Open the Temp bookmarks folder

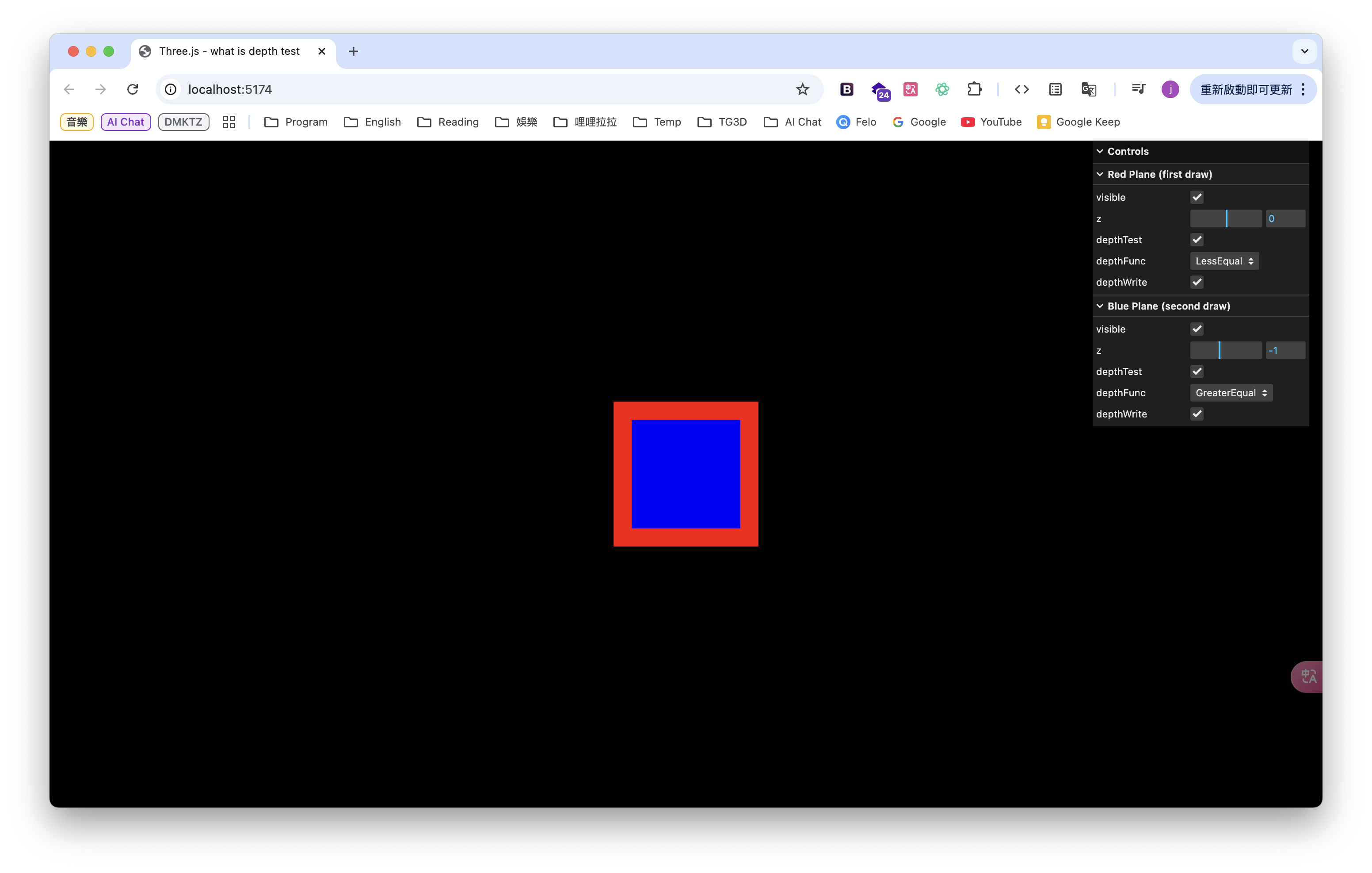657,122
